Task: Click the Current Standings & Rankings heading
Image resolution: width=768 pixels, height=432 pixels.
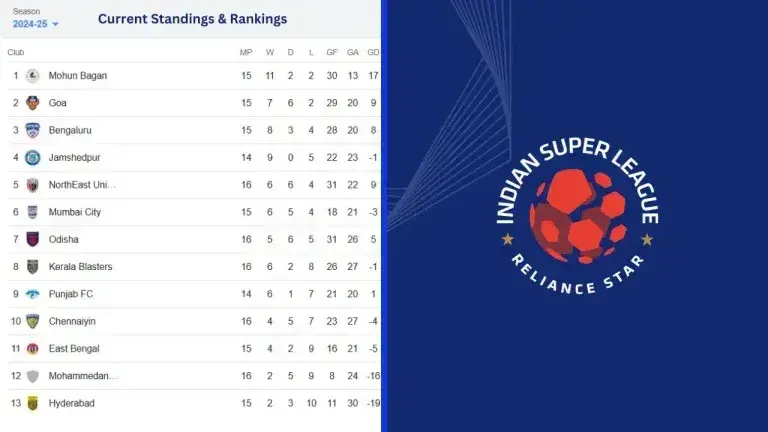Action: coord(192,19)
